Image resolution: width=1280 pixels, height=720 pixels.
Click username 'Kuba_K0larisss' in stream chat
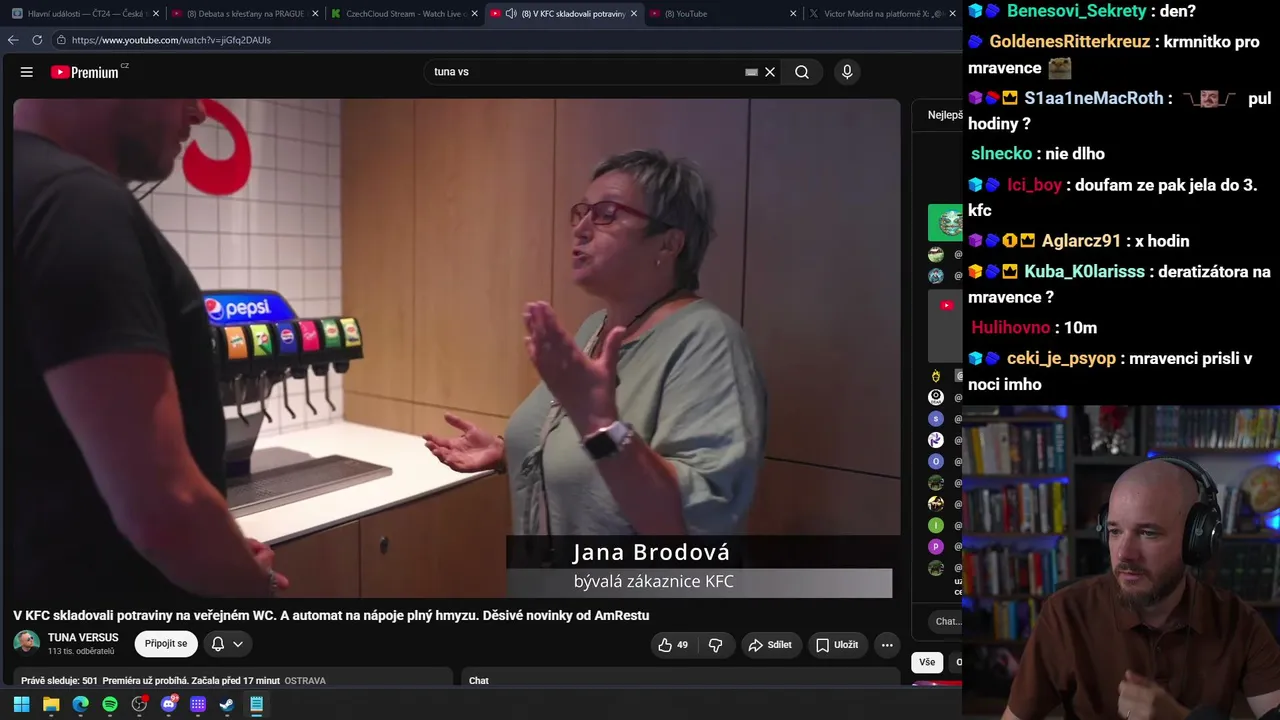(1084, 272)
